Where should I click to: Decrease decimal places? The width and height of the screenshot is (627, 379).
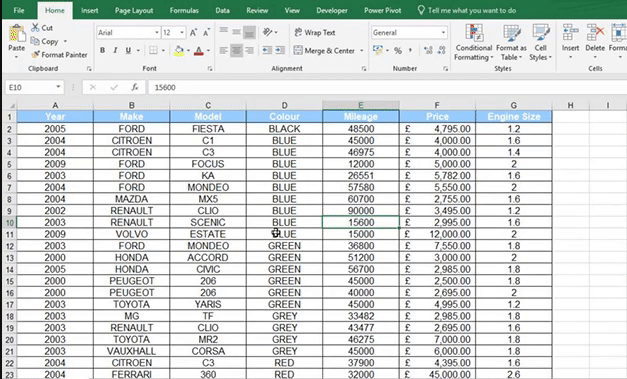click(x=441, y=50)
